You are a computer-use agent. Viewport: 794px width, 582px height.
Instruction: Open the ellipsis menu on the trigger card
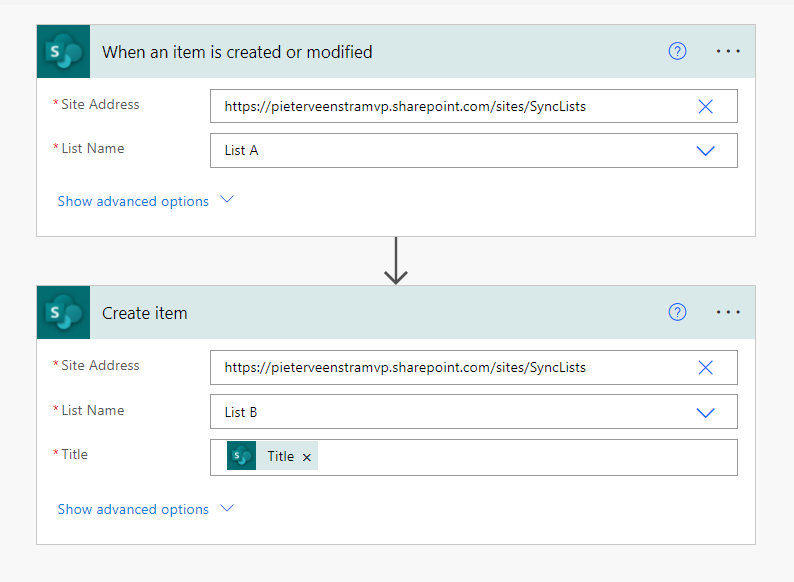728,51
